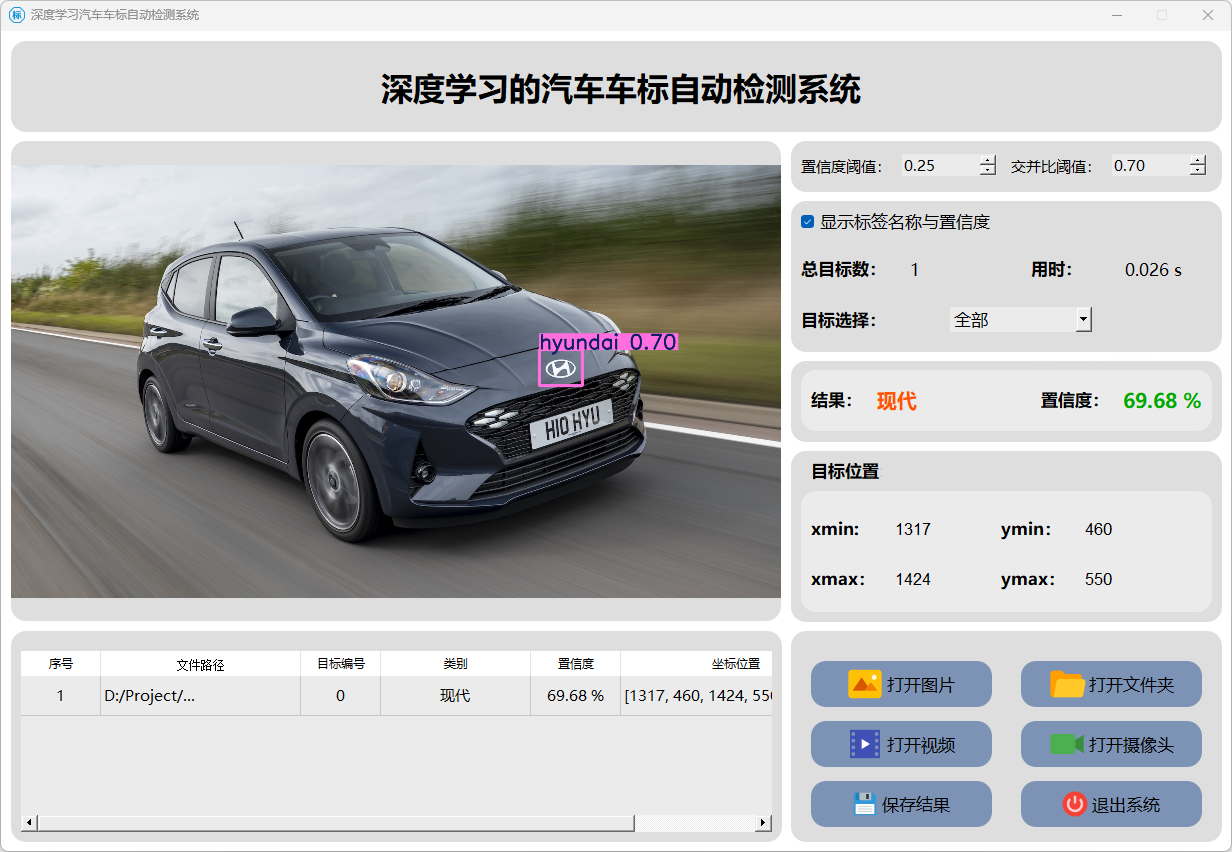Click the 置信度阈值 input field showing 0.25

[938, 166]
